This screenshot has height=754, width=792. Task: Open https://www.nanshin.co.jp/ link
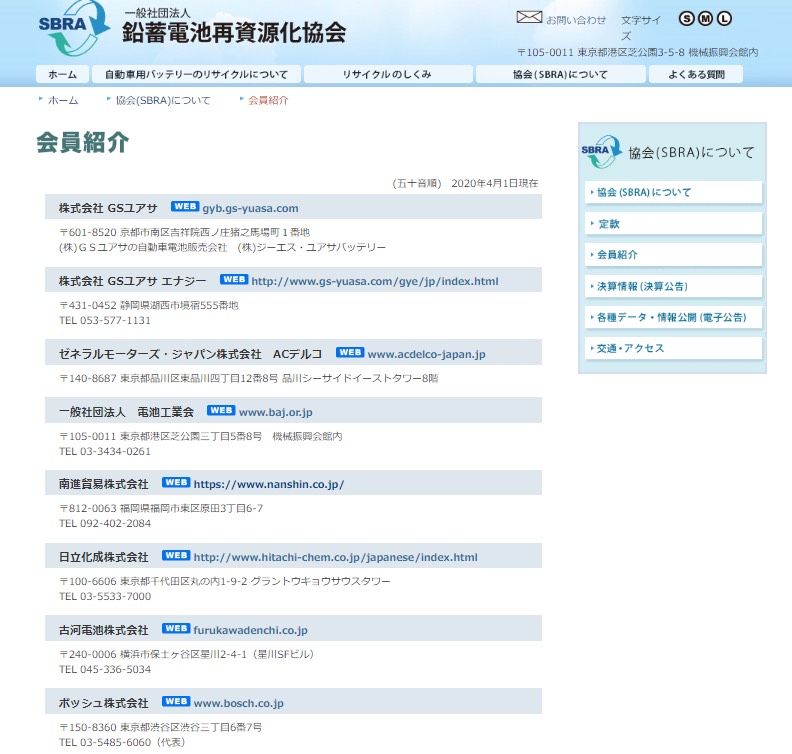269,484
